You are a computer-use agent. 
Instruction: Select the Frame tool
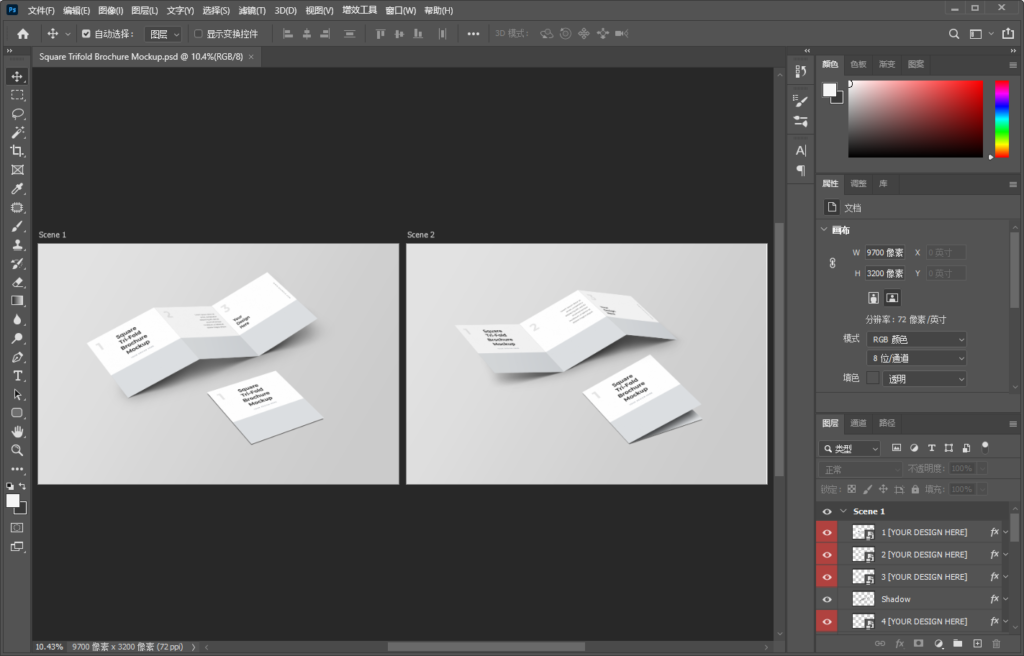click(17, 170)
